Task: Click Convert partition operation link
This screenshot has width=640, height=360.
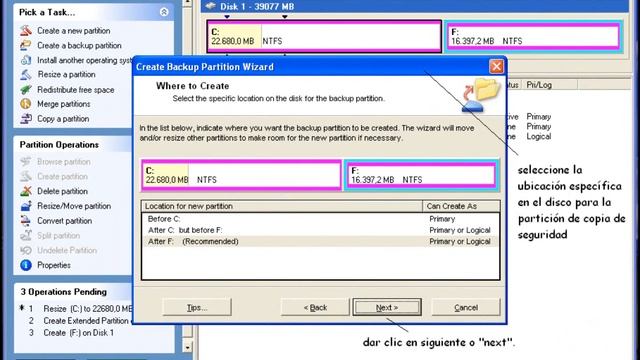Action: click(64, 221)
